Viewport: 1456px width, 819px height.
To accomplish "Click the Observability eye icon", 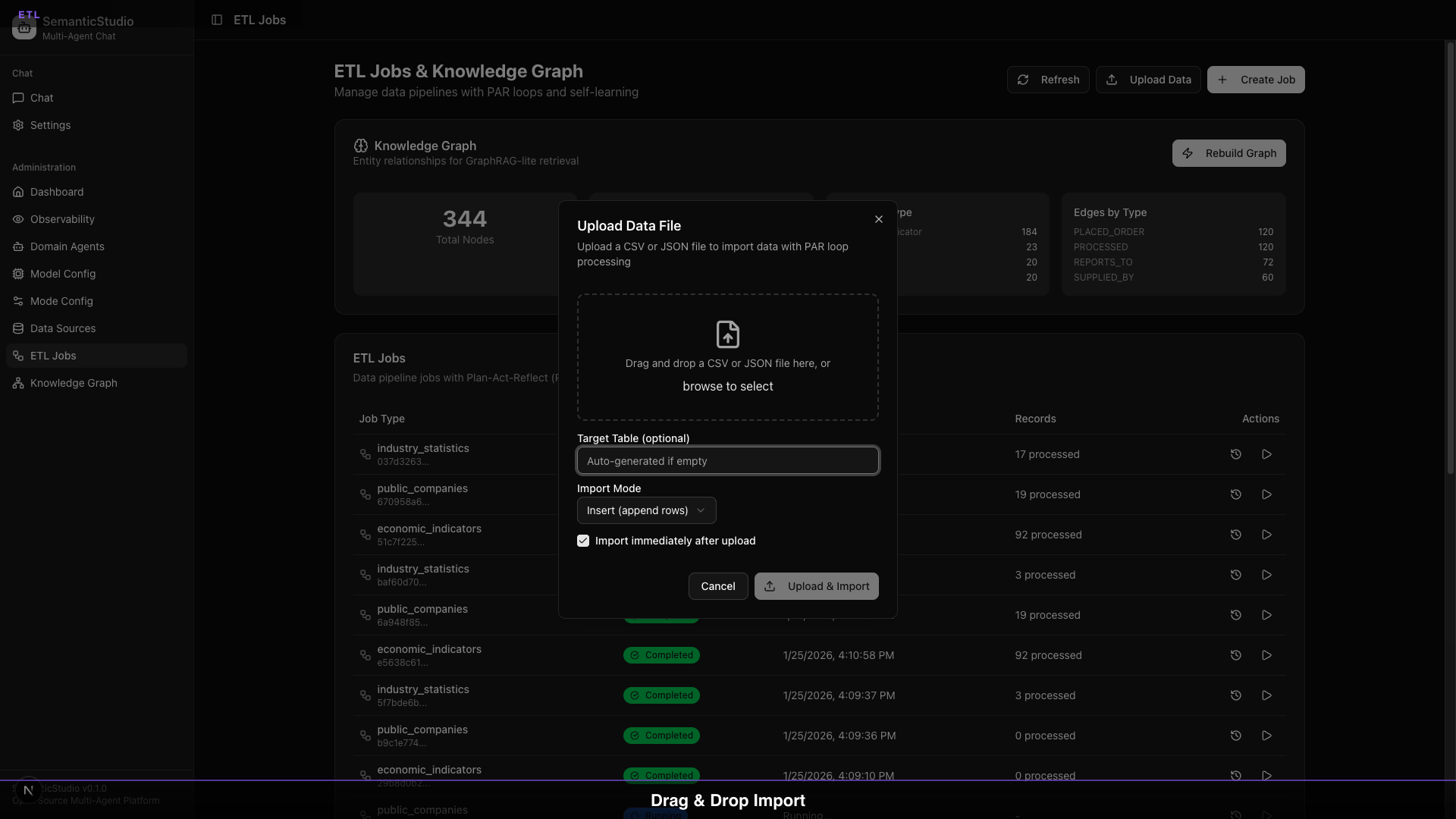I will coord(18,219).
